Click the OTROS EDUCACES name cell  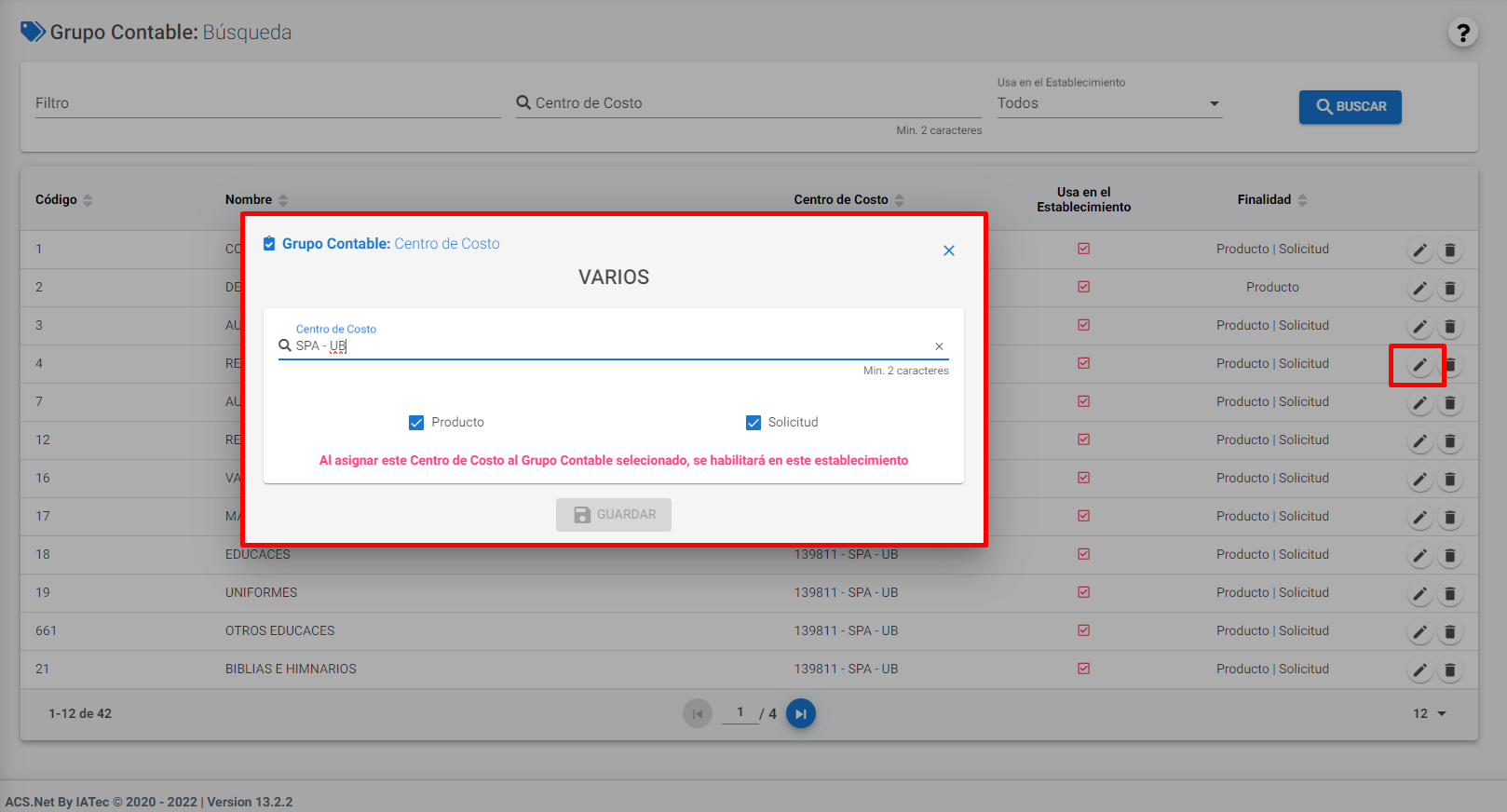point(279,631)
